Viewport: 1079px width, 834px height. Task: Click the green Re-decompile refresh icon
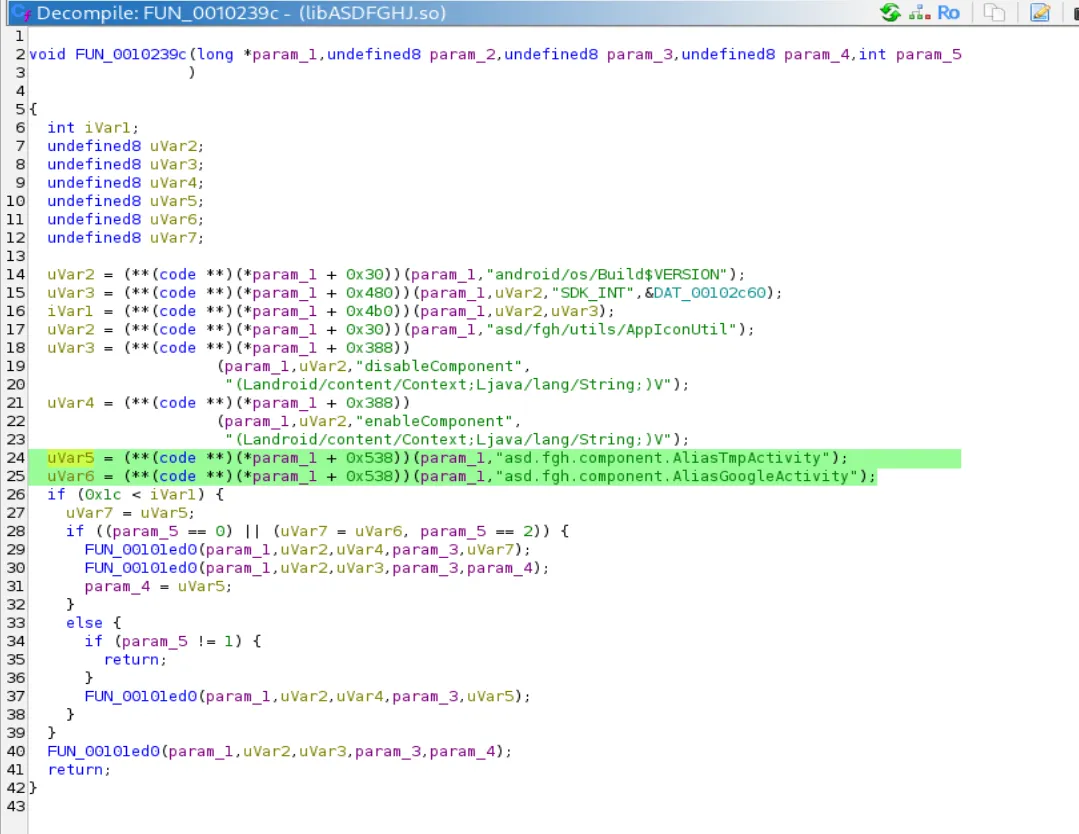(890, 13)
